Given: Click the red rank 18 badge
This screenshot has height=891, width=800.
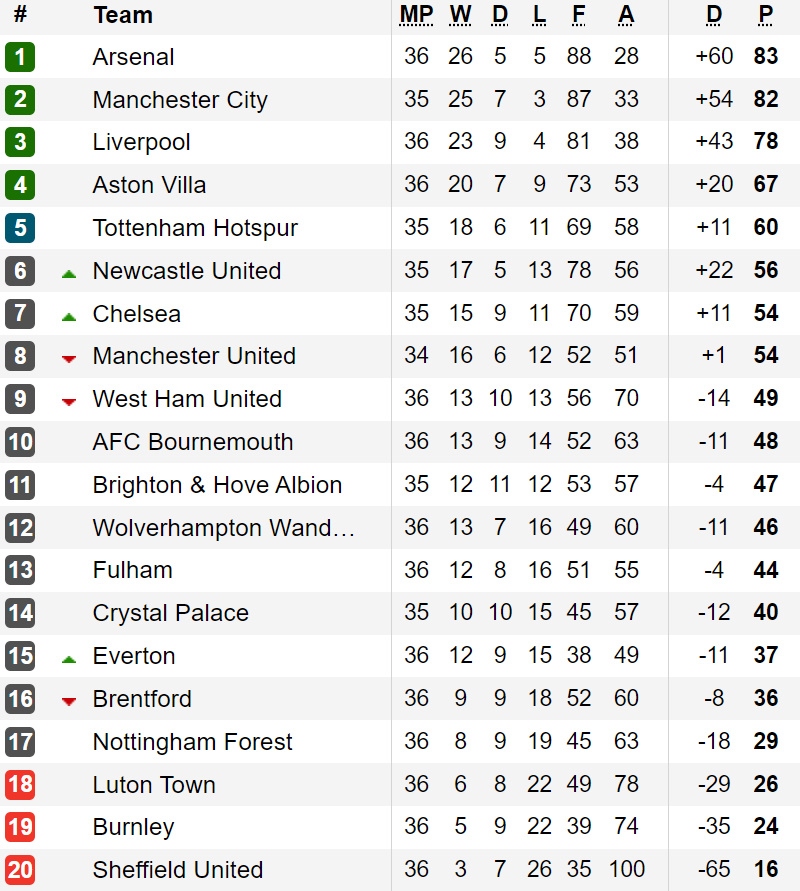Looking at the screenshot, I should [20, 784].
